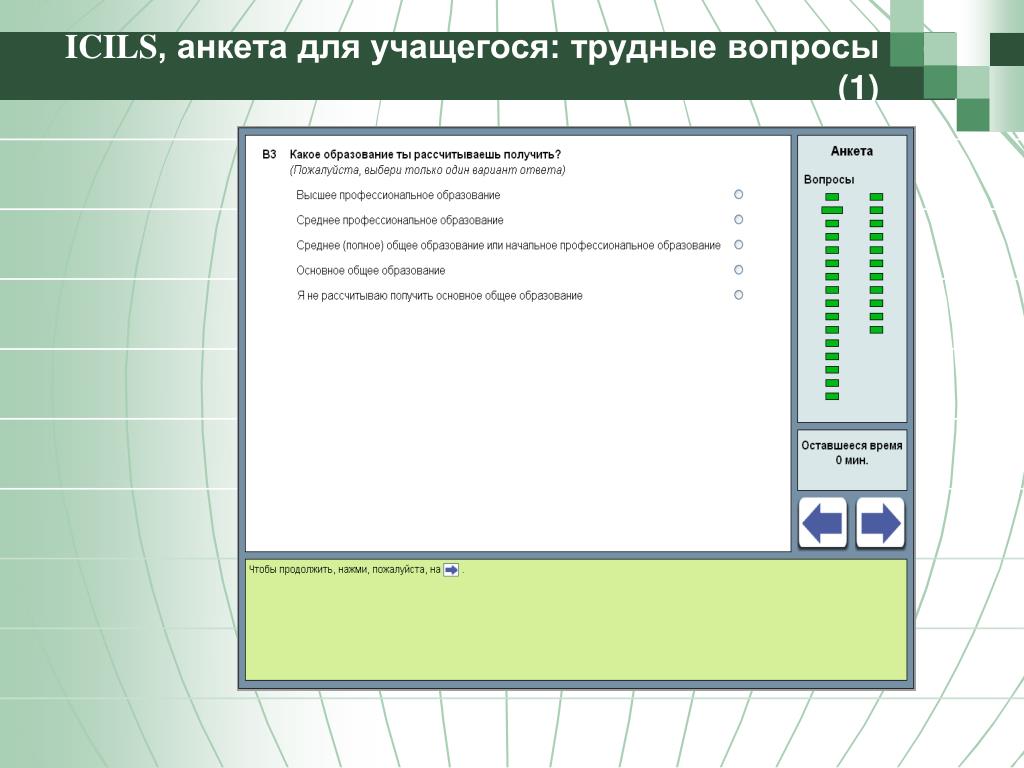Select topmost indicator in left Вопросы column
This screenshot has height=768, width=1024.
point(832,197)
